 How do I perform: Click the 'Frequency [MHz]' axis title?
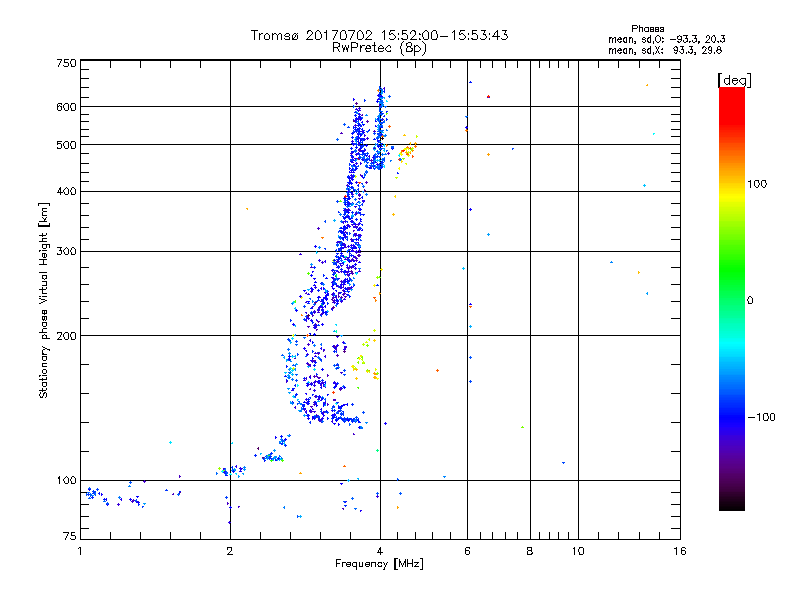point(379,564)
